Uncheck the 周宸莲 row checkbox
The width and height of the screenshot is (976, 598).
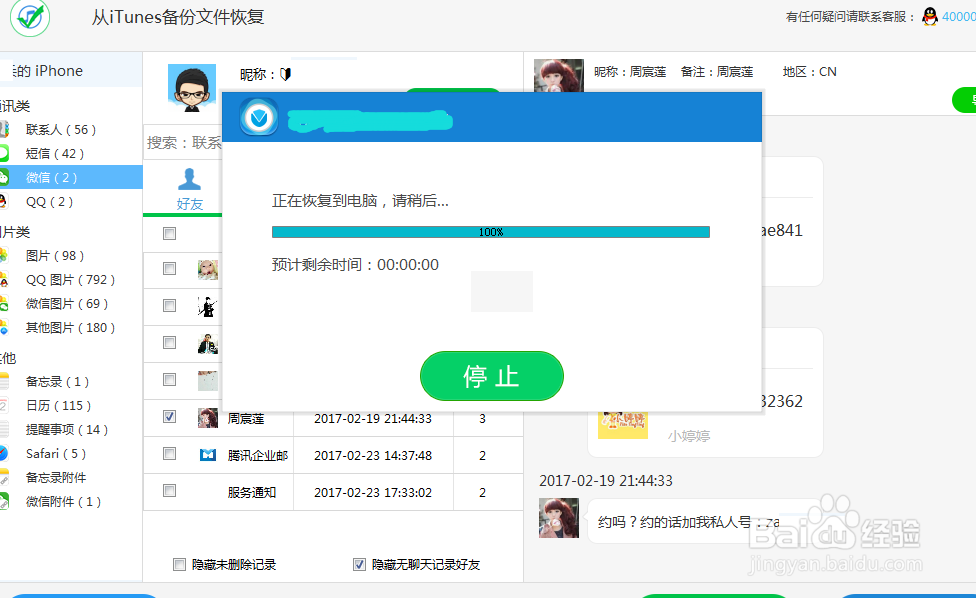169,417
